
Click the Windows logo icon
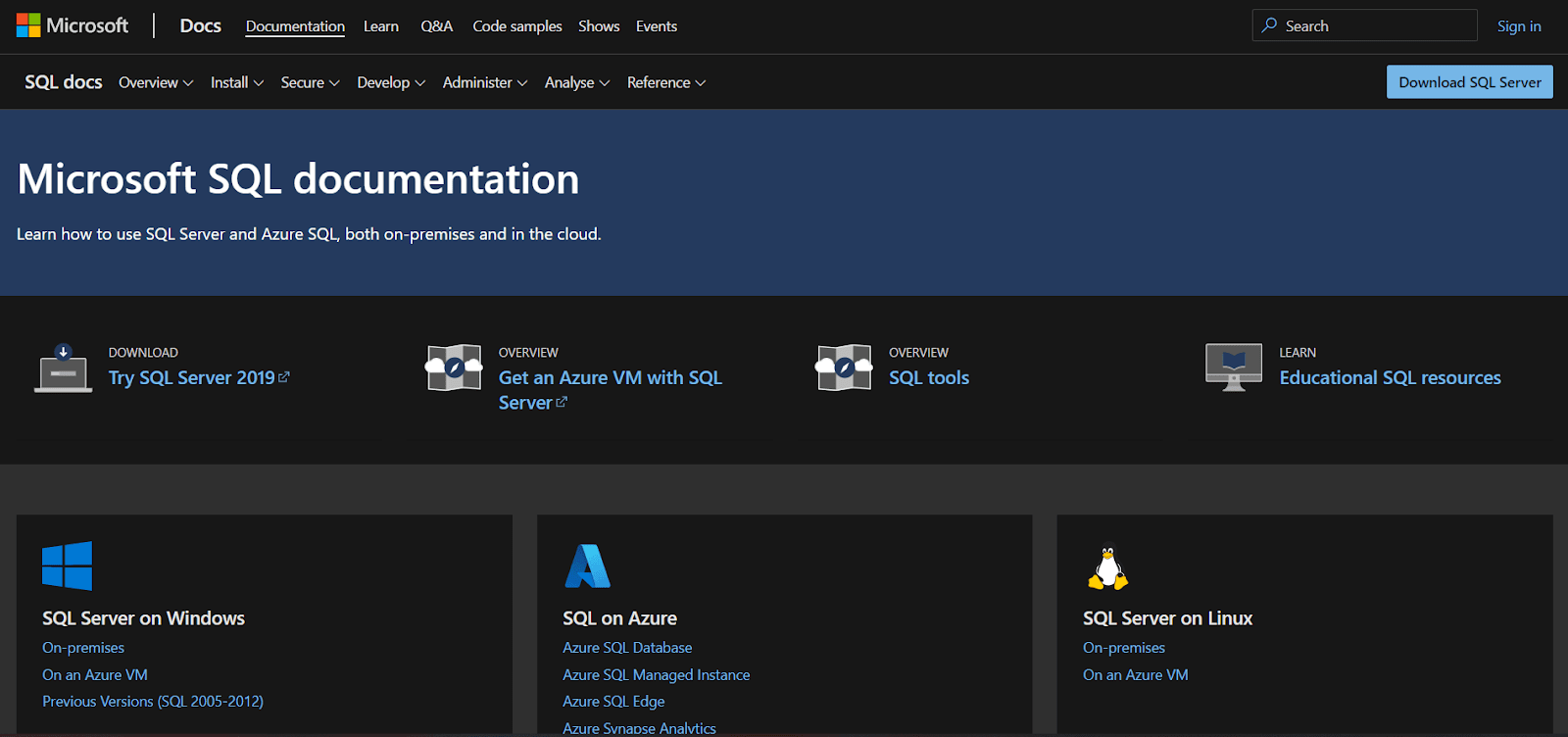pos(68,565)
